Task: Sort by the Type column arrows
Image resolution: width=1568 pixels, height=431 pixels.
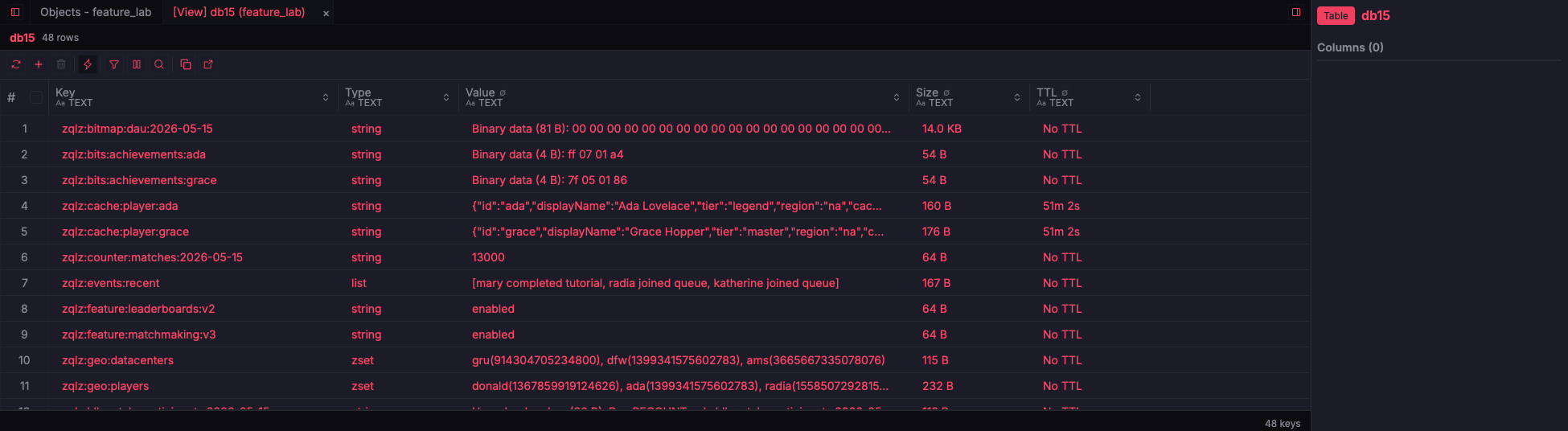Action: [x=446, y=97]
